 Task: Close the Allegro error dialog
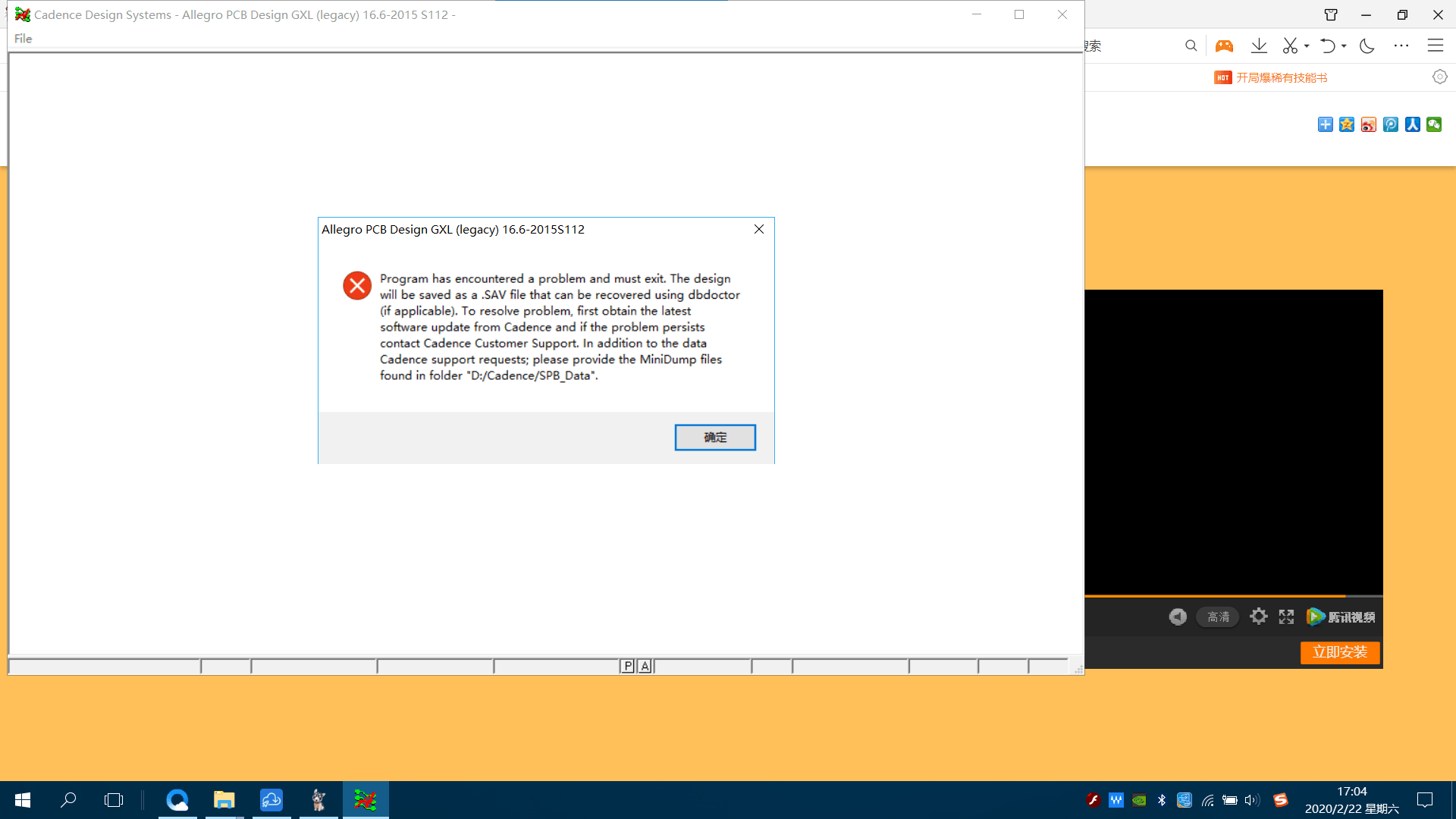pyautogui.click(x=758, y=229)
